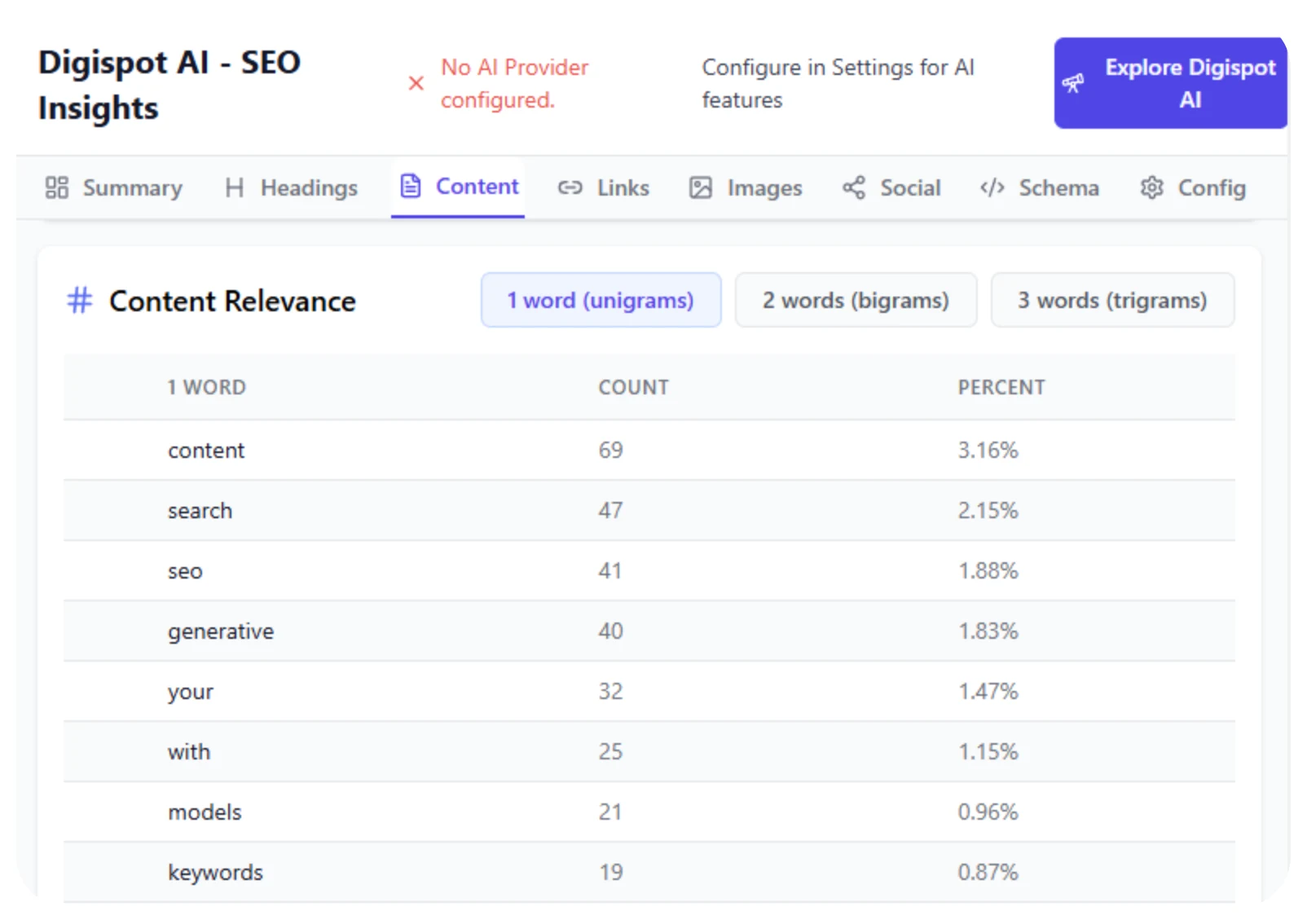Click the count value 19

[x=610, y=873]
